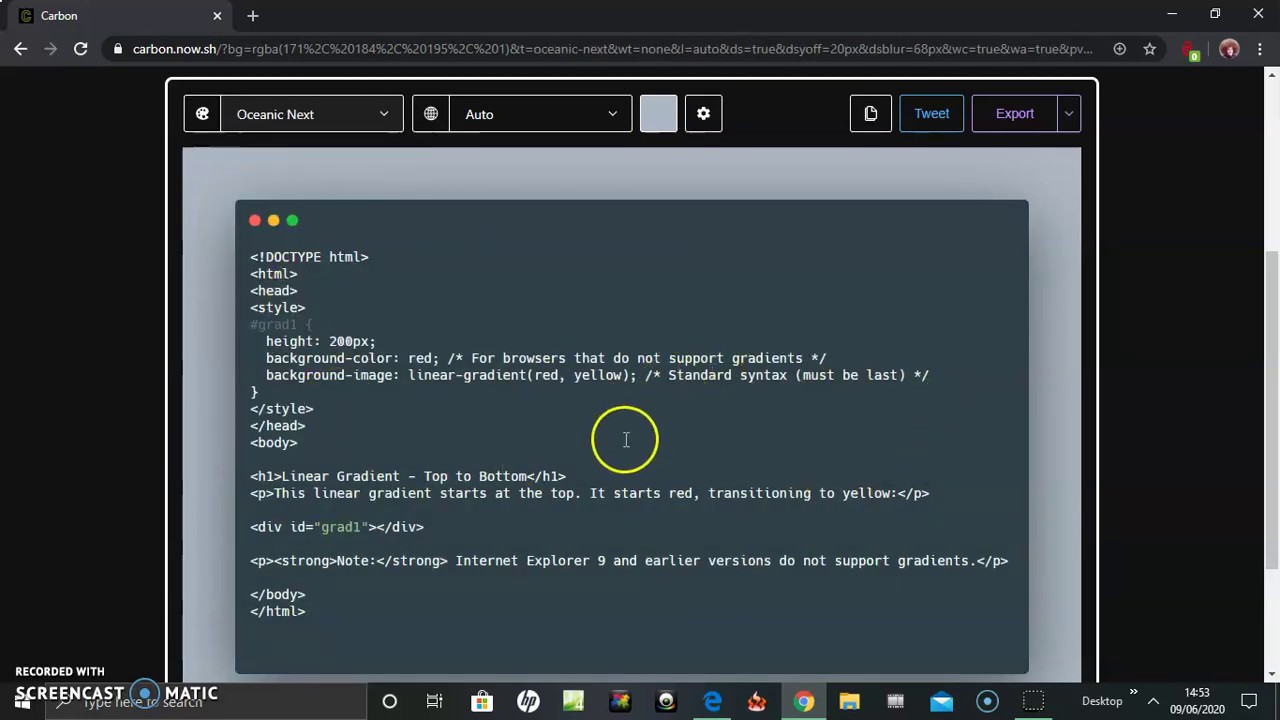Click the site lock icon
This screenshot has width=1280, height=720.
(118, 49)
